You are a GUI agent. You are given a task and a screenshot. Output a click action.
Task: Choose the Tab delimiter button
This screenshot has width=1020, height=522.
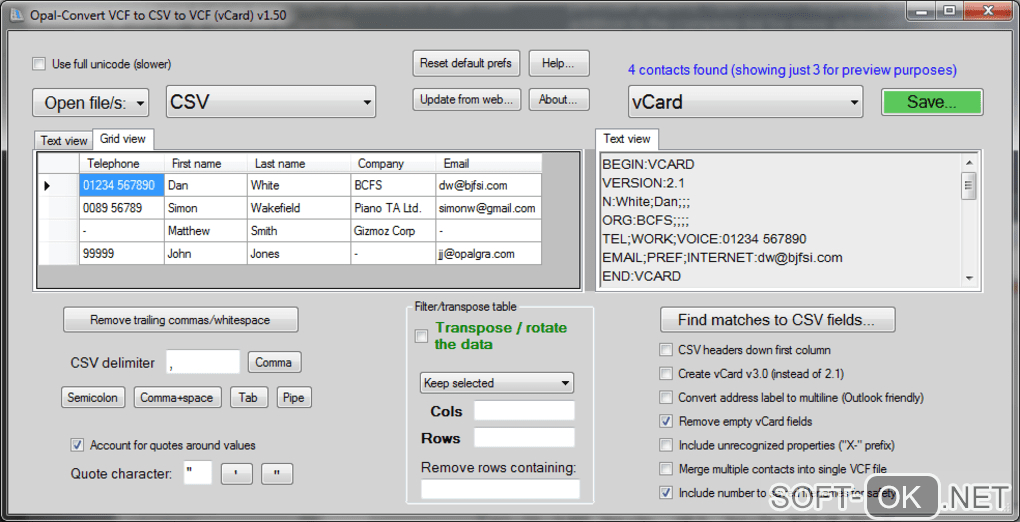click(248, 398)
